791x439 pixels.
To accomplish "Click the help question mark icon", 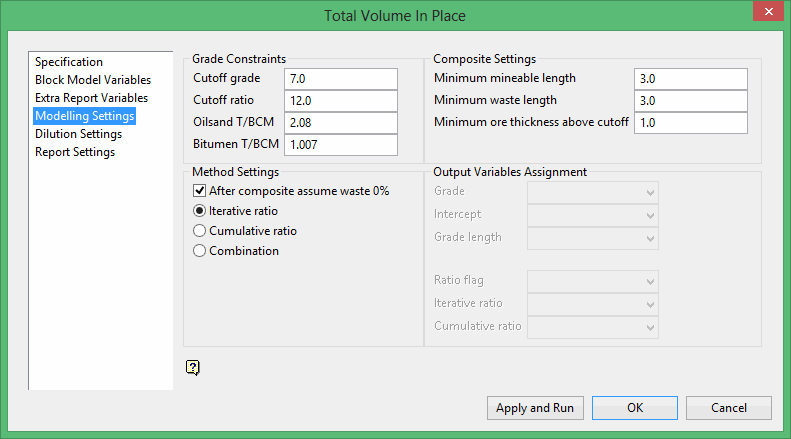I will [x=193, y=367].
